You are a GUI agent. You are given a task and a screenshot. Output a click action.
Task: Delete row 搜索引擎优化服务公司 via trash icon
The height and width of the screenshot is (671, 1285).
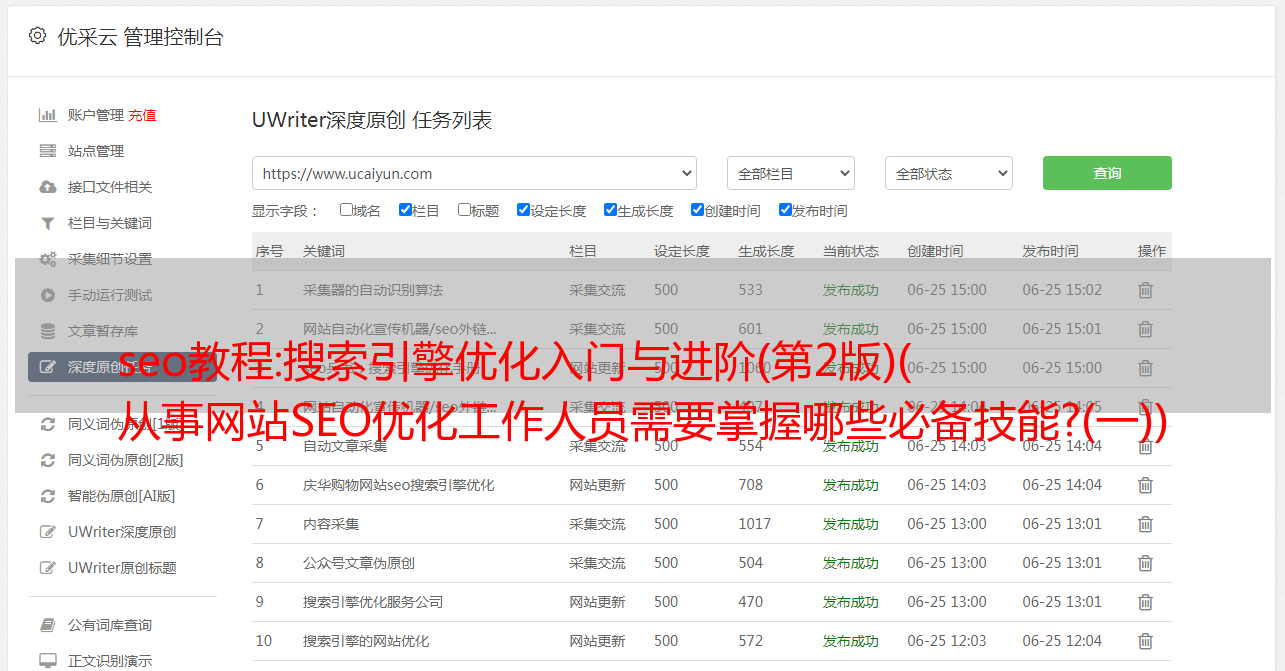click(x=1146, y=602)
